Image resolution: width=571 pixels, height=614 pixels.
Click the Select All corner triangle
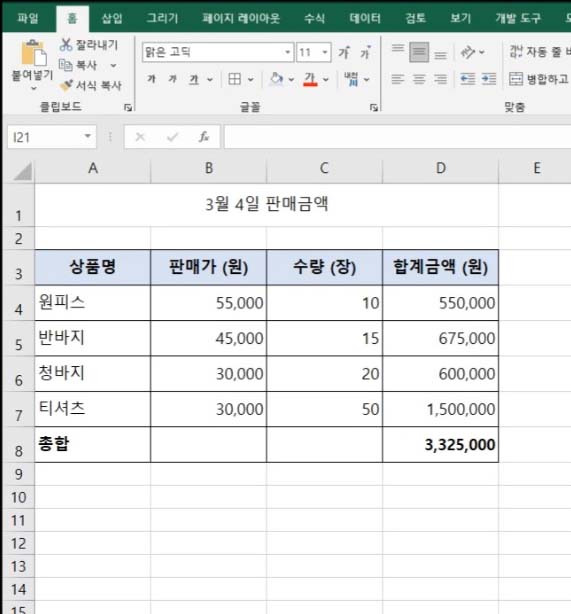tap(23, 172)
